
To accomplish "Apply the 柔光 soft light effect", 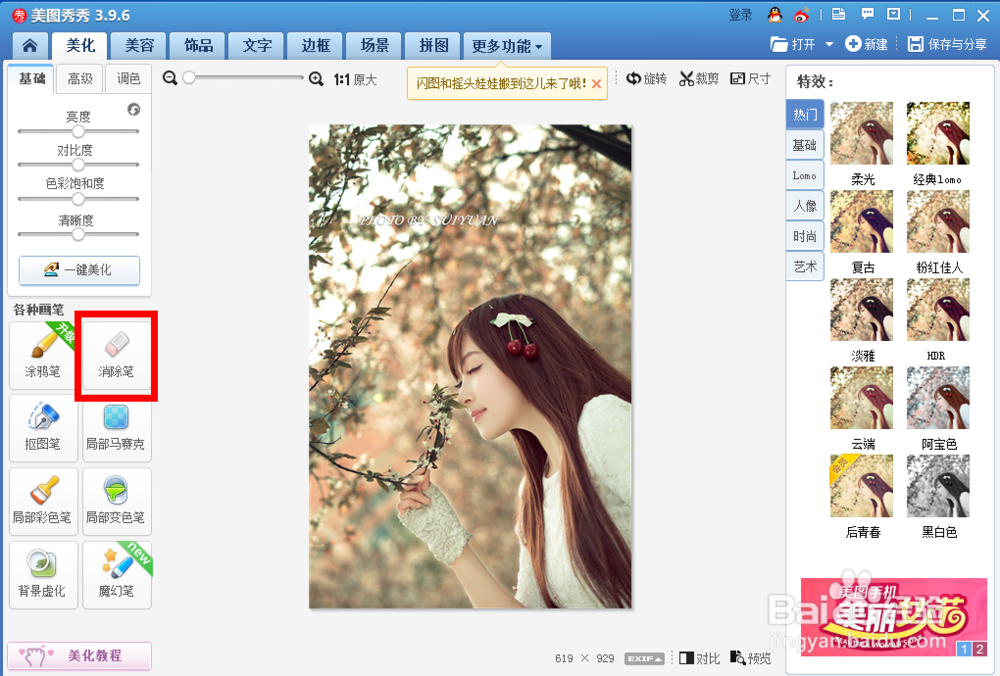I will click(x=862, y=133).
